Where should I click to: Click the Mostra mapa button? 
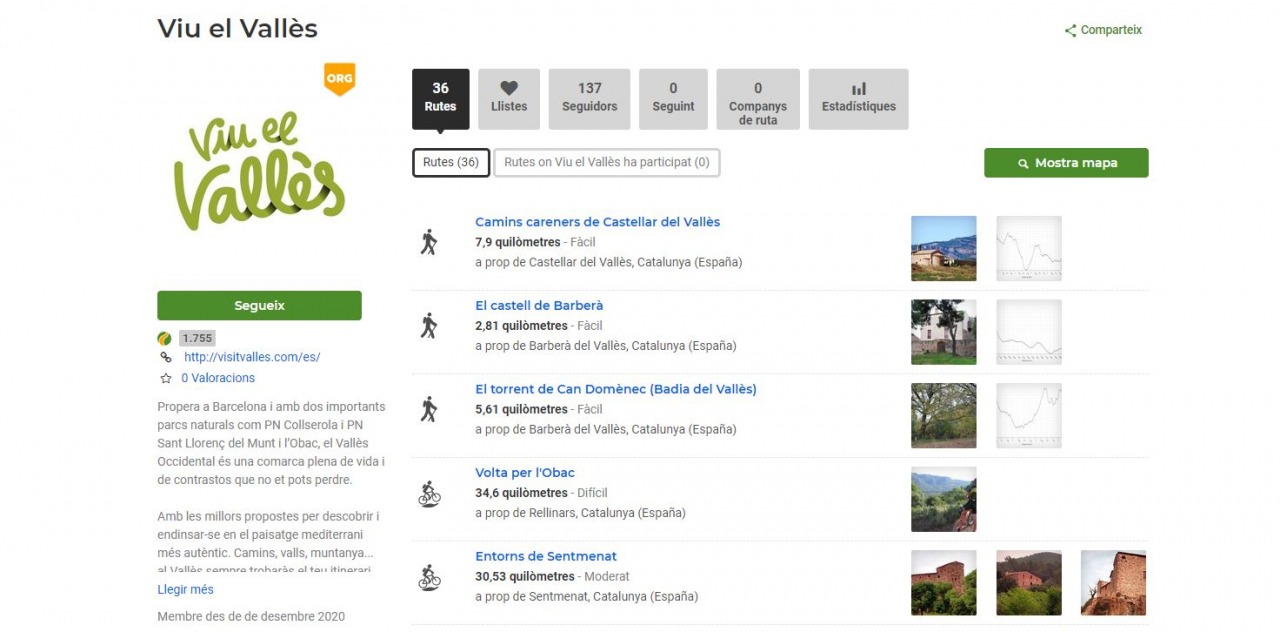tap(1066, 163)
